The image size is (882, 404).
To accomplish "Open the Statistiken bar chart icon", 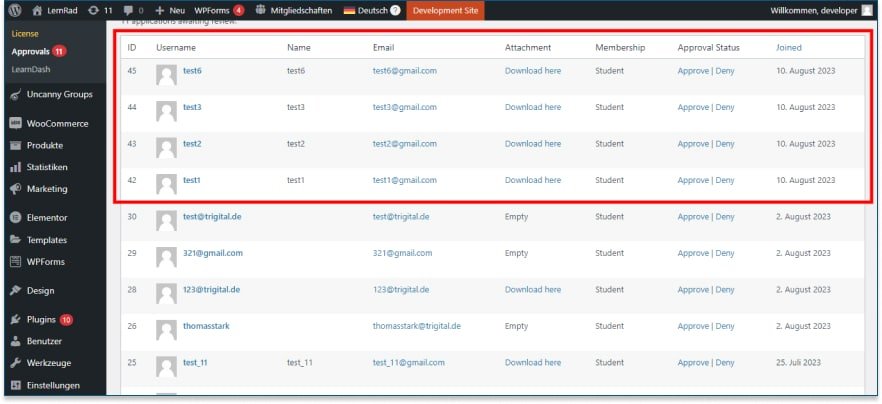I will click(x=16, y=167).
